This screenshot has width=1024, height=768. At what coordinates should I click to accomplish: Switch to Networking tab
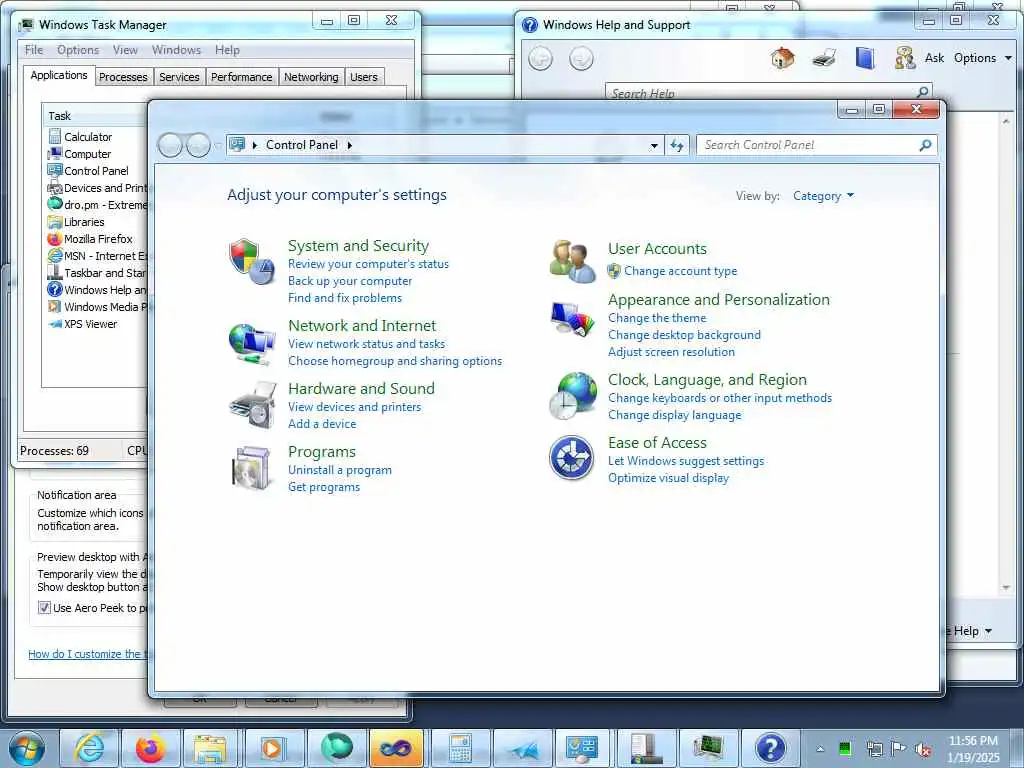click(311, 77)
